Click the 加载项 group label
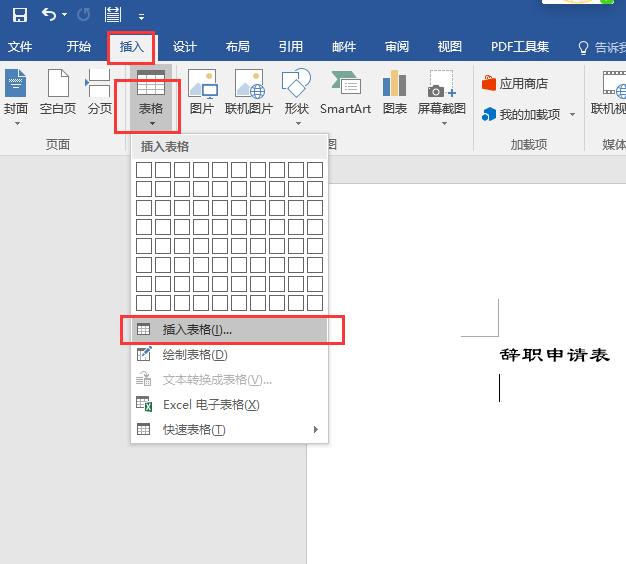The height and width of the screenshot is (564, 626). click(529, 144)
